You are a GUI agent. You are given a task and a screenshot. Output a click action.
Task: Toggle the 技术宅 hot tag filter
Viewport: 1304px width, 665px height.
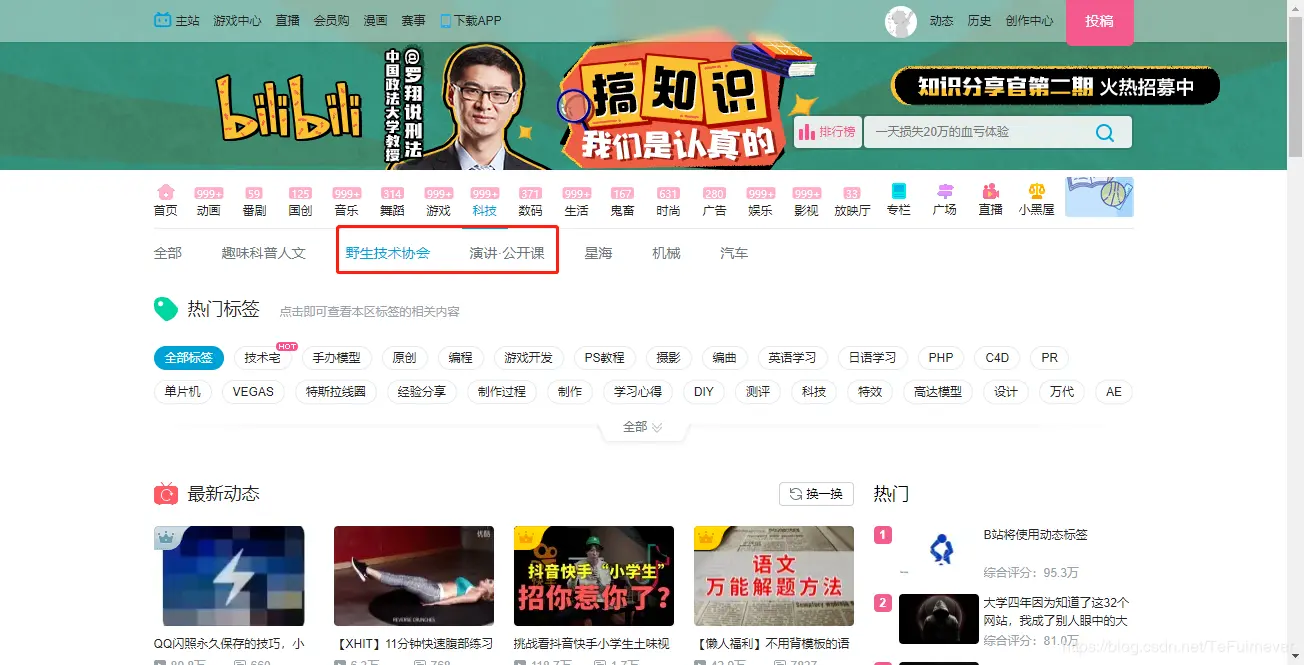tap(262, 357)
